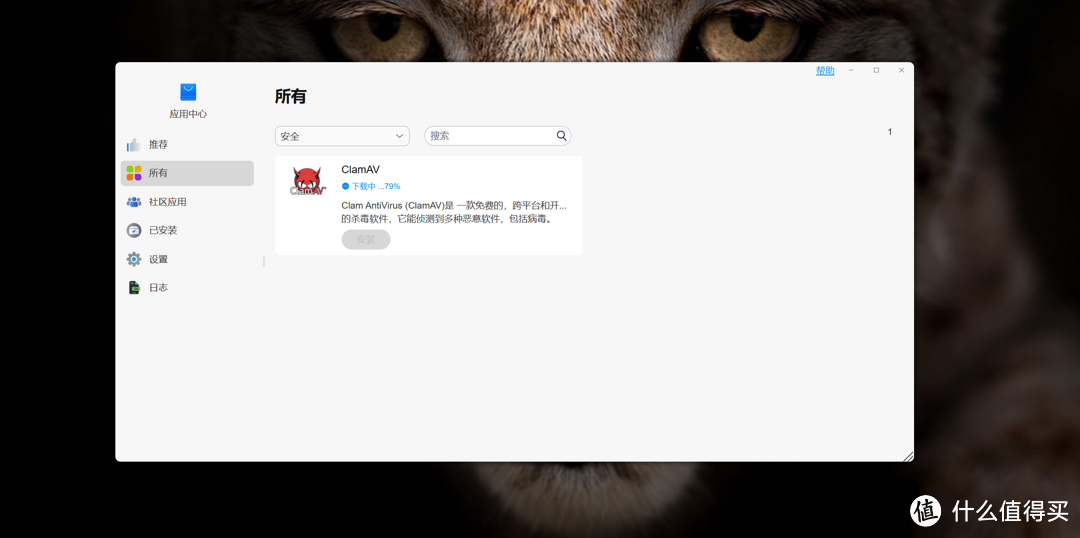Screen dimensions: 1080x538
Task: Click the App Center shopping bag icon
Action: click(188, 92)
